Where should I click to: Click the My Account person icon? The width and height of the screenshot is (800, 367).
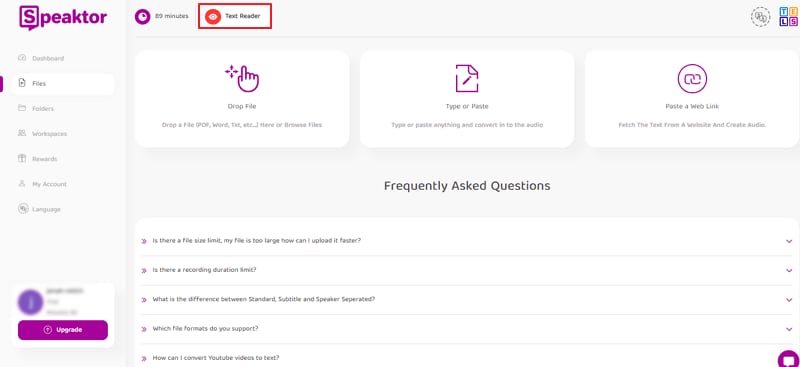(22, 183)
